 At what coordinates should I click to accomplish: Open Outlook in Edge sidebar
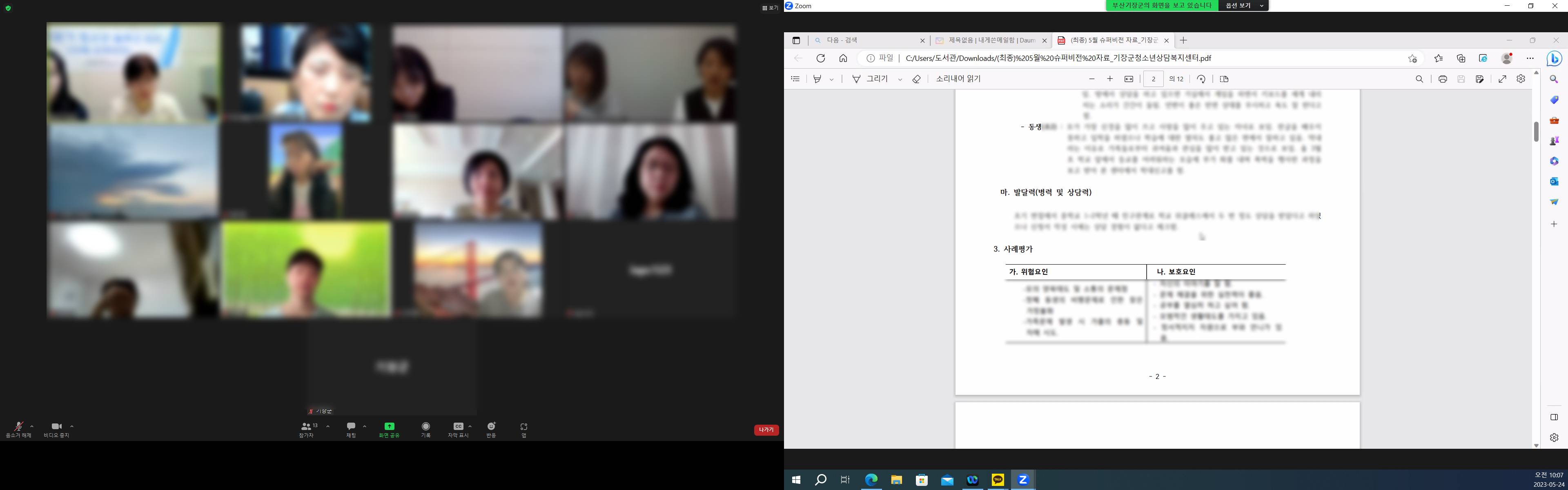tap(1554, 181)
